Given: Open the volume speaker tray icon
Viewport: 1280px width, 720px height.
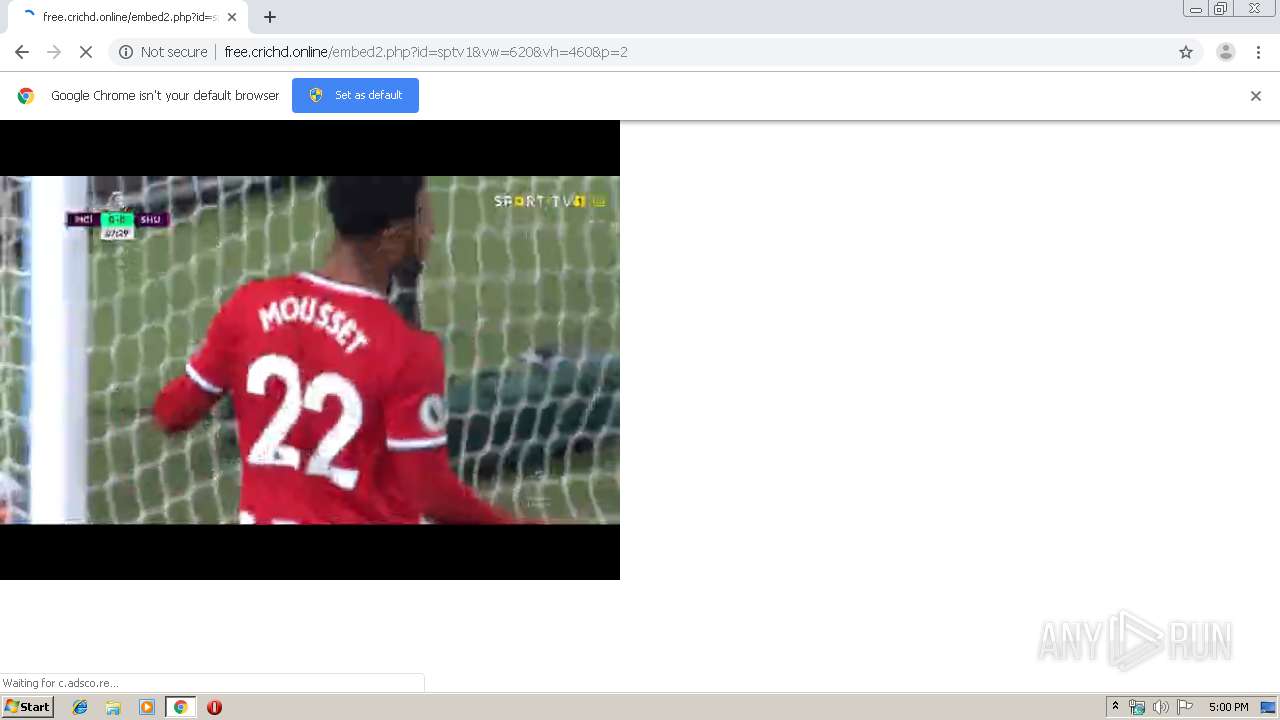Looking at the screenshot, I should pos(1160,707).
